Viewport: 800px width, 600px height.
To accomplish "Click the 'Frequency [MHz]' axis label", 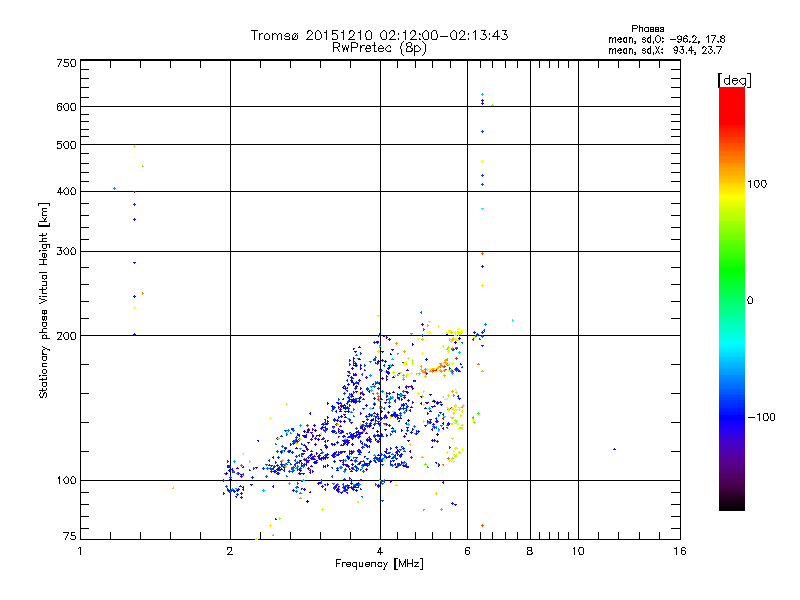I will tap(379, 564).
